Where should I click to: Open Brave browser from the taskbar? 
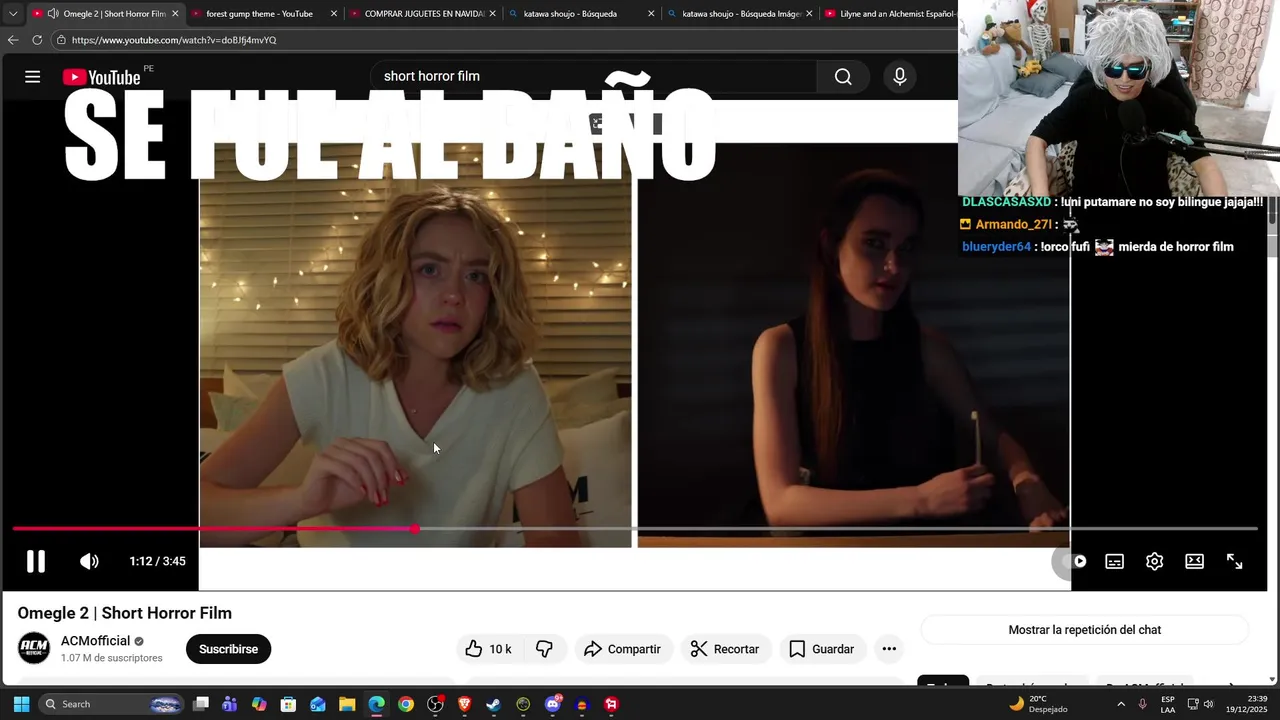464,704
